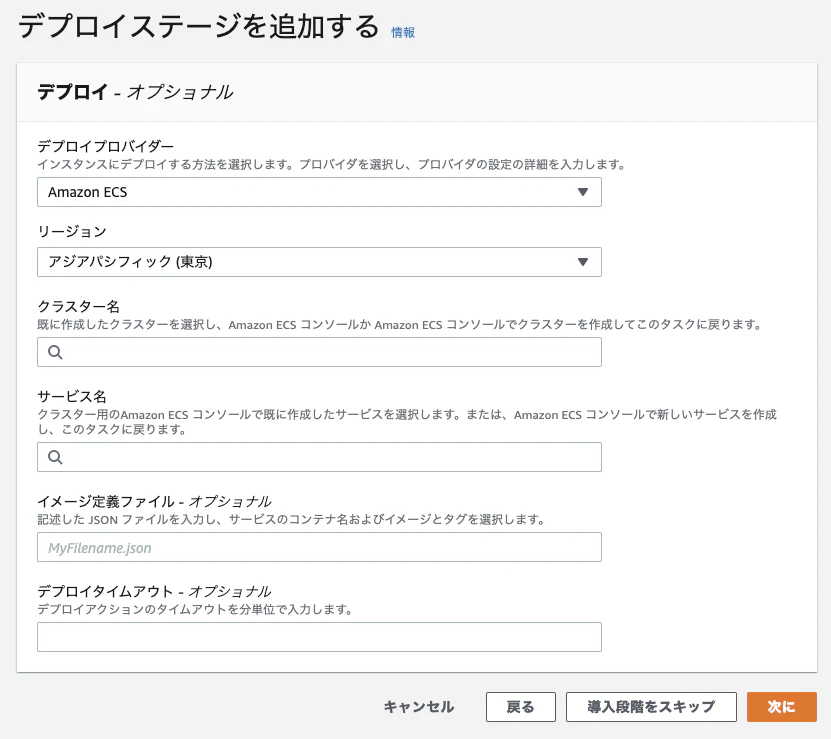Open the リージョン アジアパシフィック (東京) dropdown

tap(319, 262)
